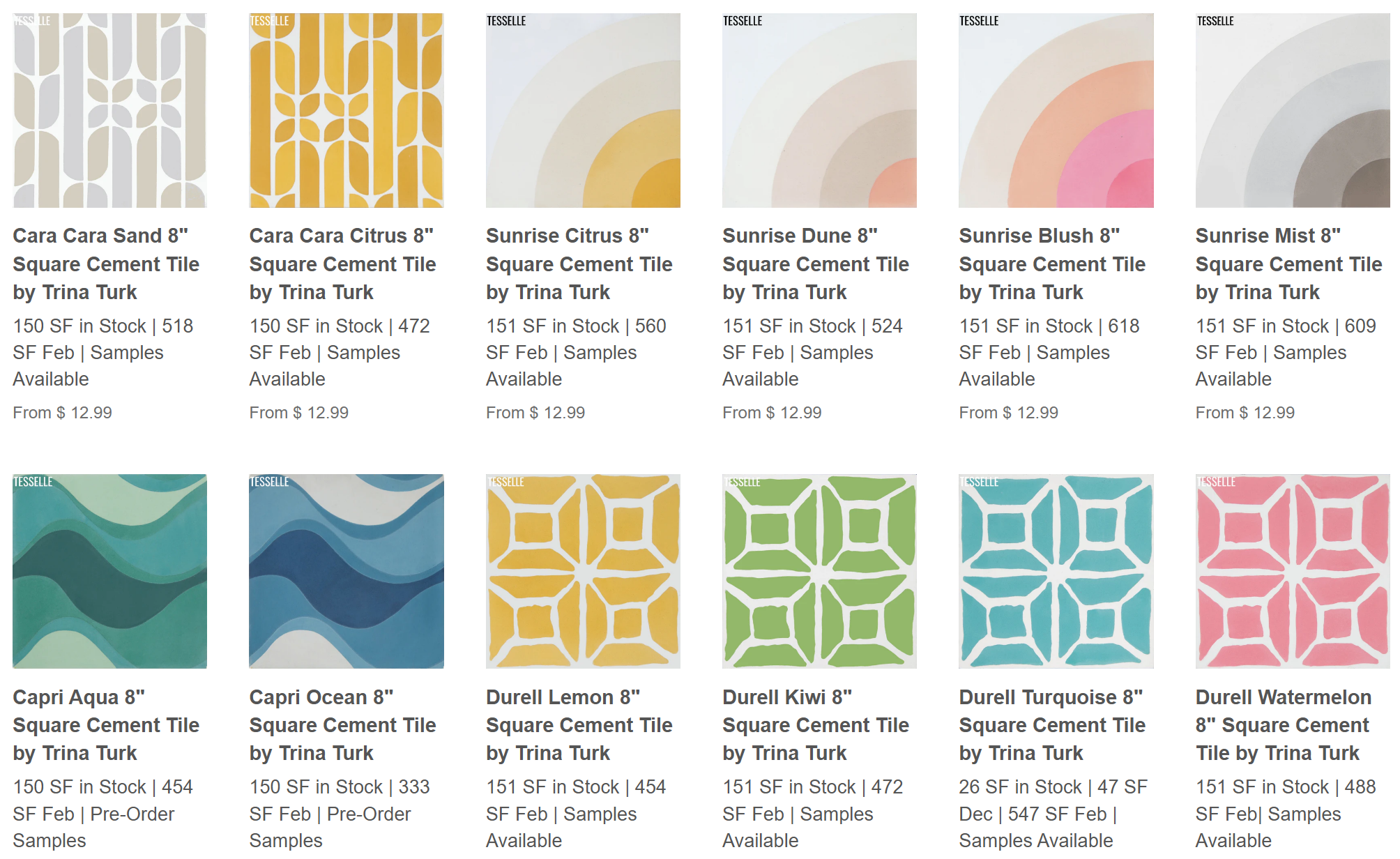Open the Capri Aqua tile image
This screenshot has height=859, width=1400.
[x=109, y=571]
